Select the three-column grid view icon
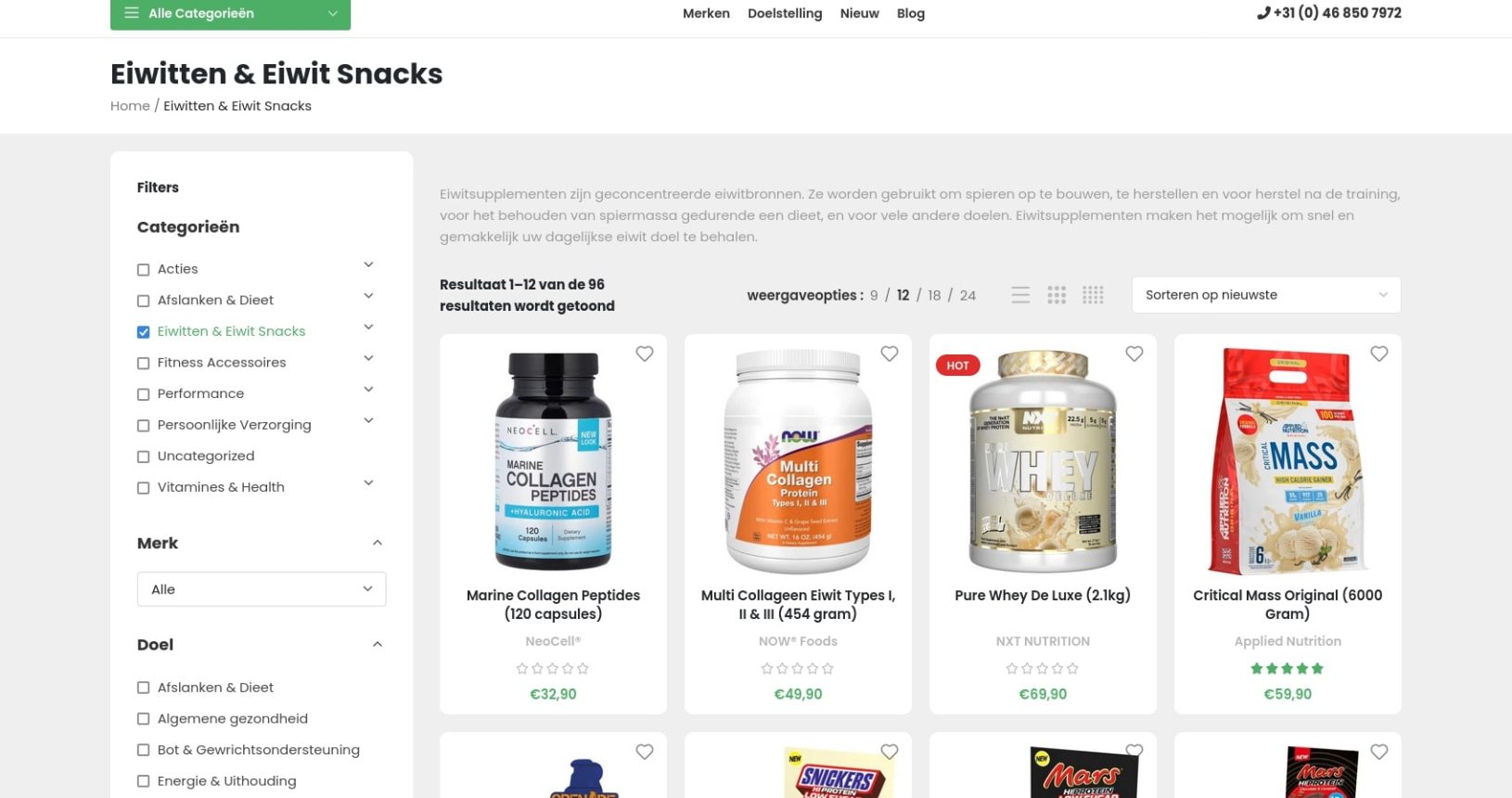This screenshot has width=1512, height=798. coord(1057,295)
